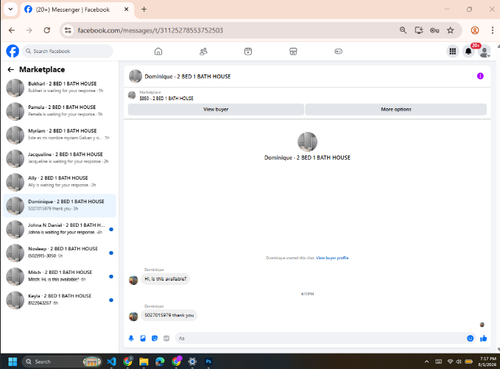Reload the page
Screen dimensions: 500x369
(47, 30)
